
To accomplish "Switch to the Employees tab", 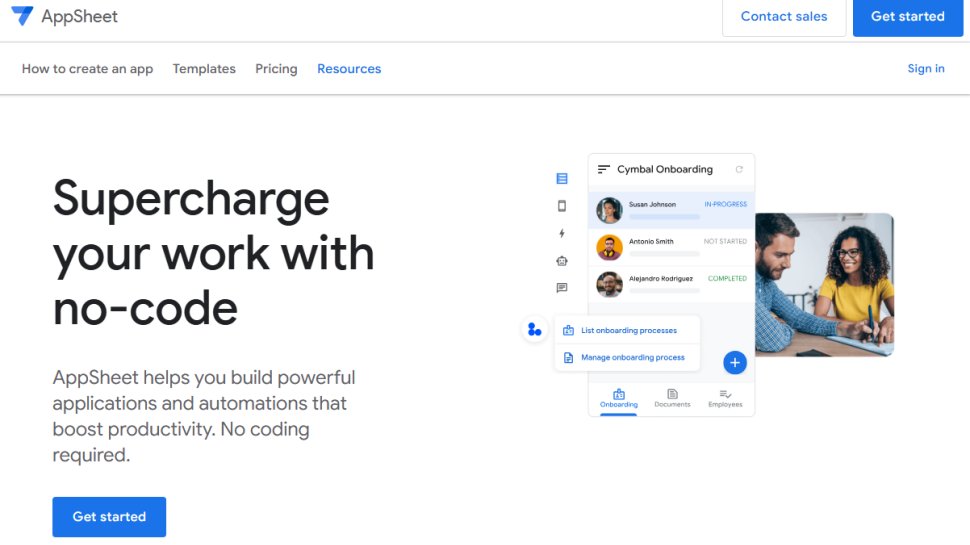I will 725,399.
